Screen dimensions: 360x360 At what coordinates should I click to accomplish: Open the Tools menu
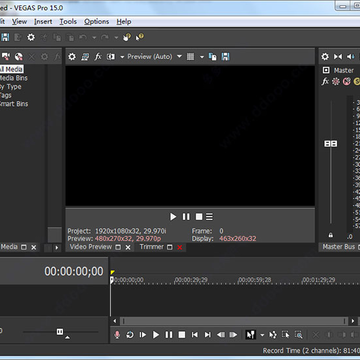(68, 22)
